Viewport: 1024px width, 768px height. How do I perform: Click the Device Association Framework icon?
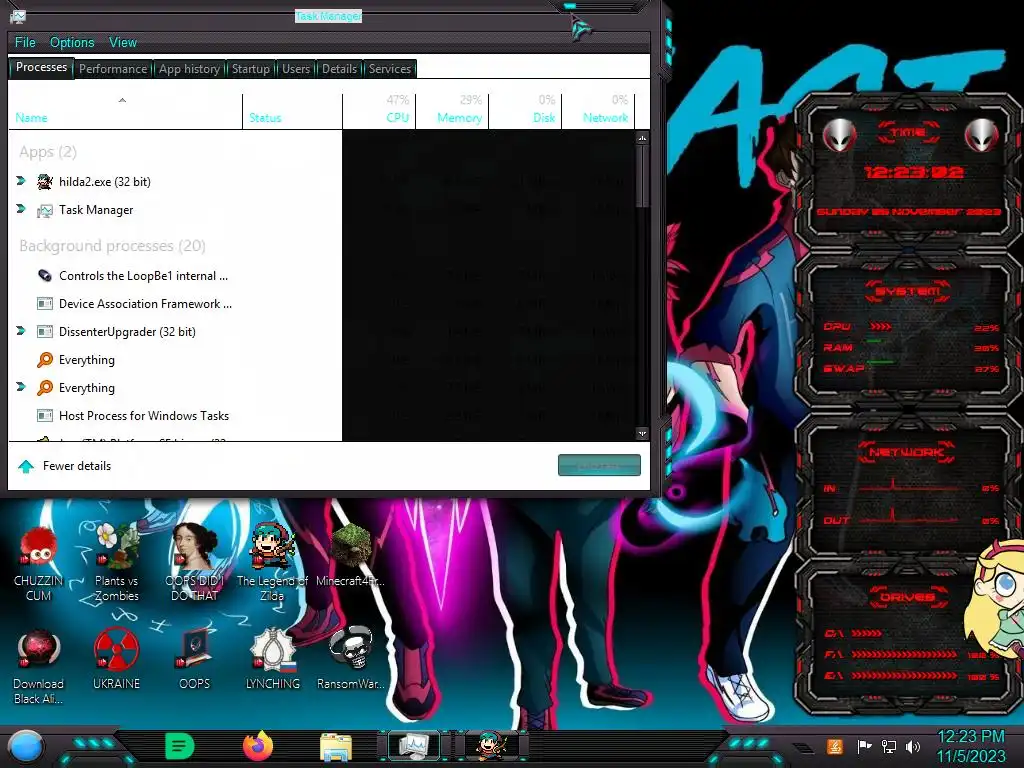[44, 304]
